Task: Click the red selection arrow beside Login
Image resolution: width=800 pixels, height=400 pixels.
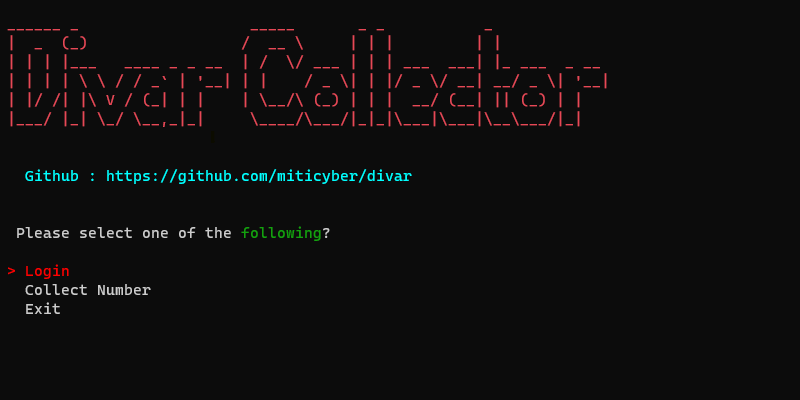Action: point(11,271)
